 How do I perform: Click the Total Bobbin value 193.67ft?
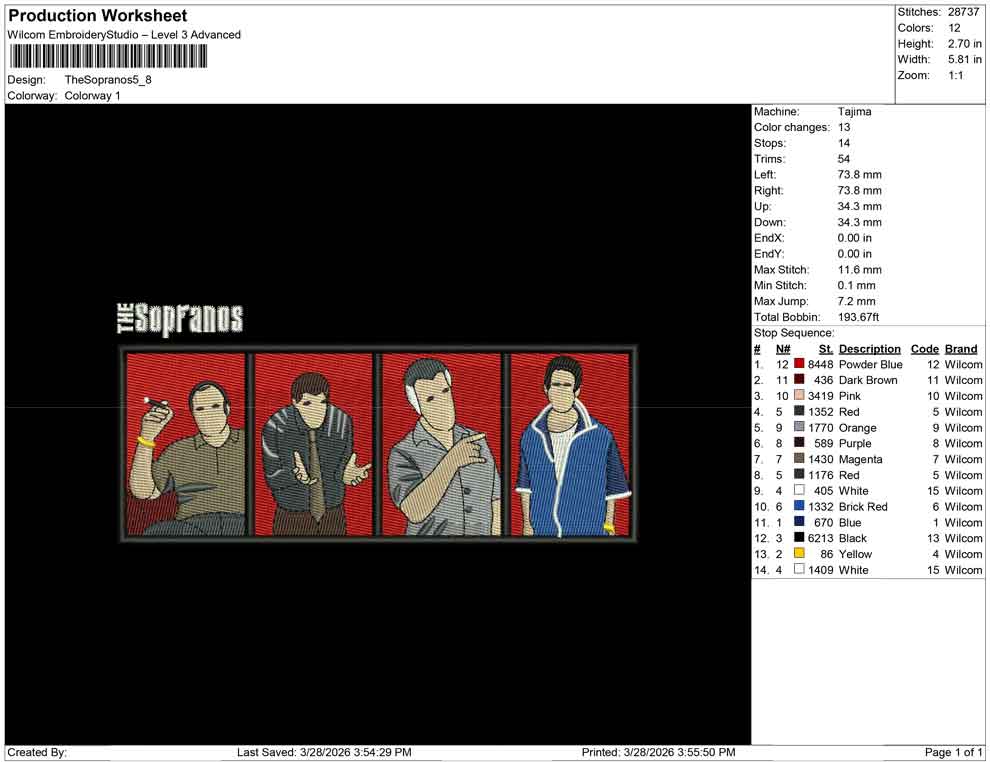tap(858, 316)
